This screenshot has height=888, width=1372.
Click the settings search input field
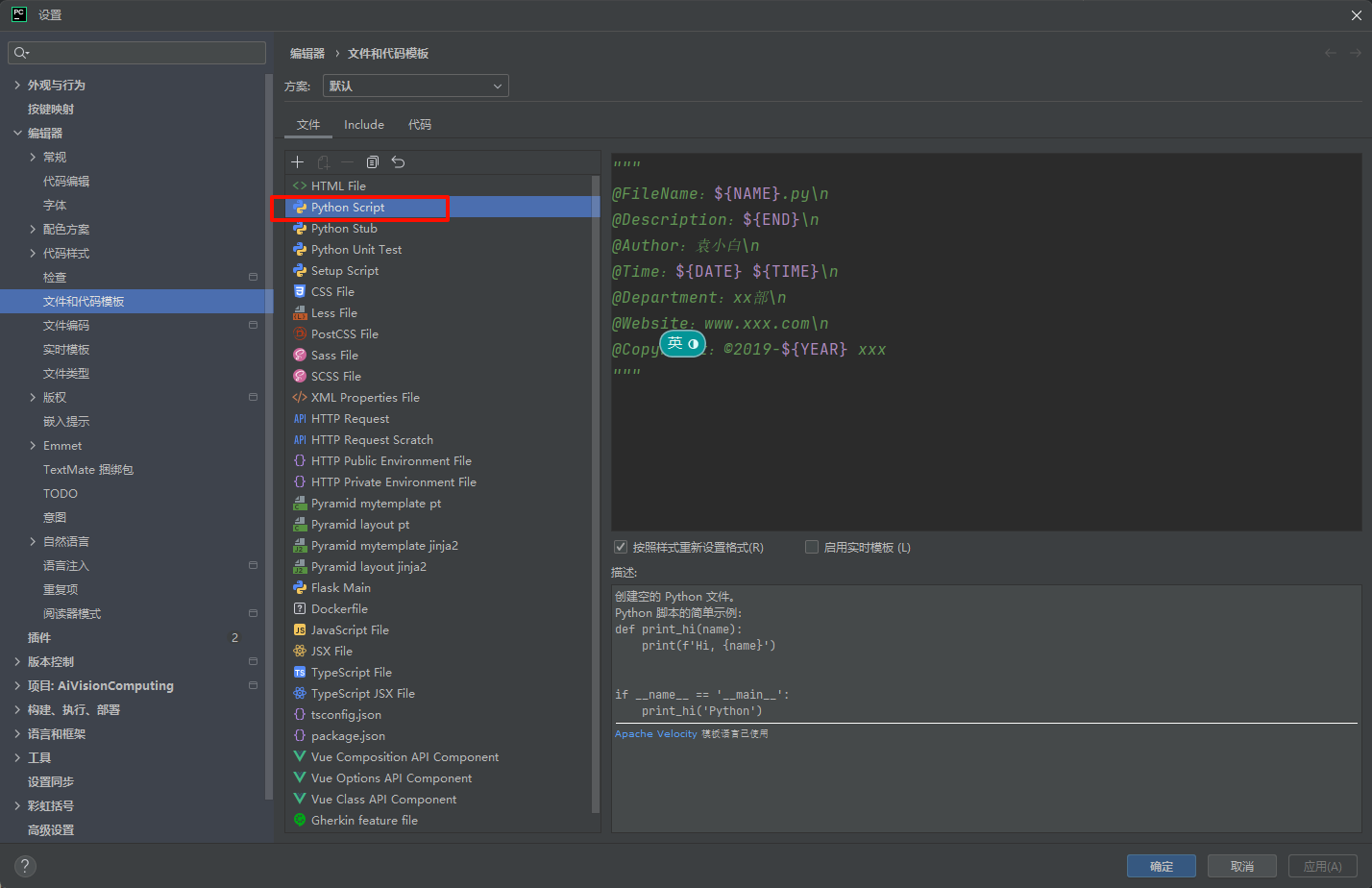[x=136, y=53]
